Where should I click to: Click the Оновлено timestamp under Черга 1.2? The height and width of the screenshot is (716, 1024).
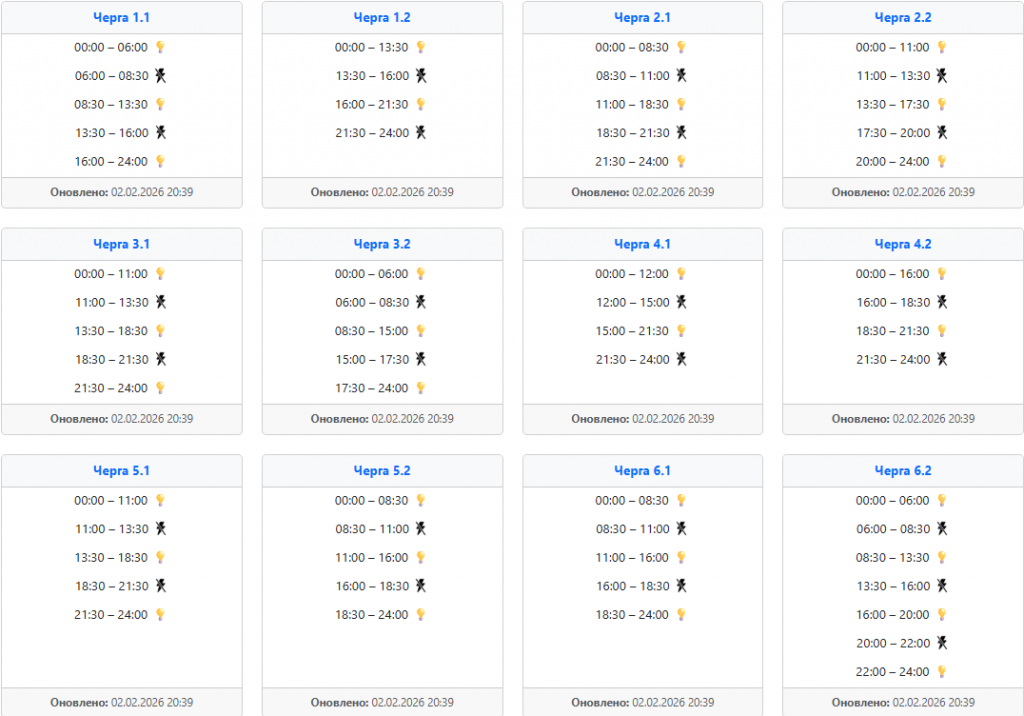[x=382, y=192]
